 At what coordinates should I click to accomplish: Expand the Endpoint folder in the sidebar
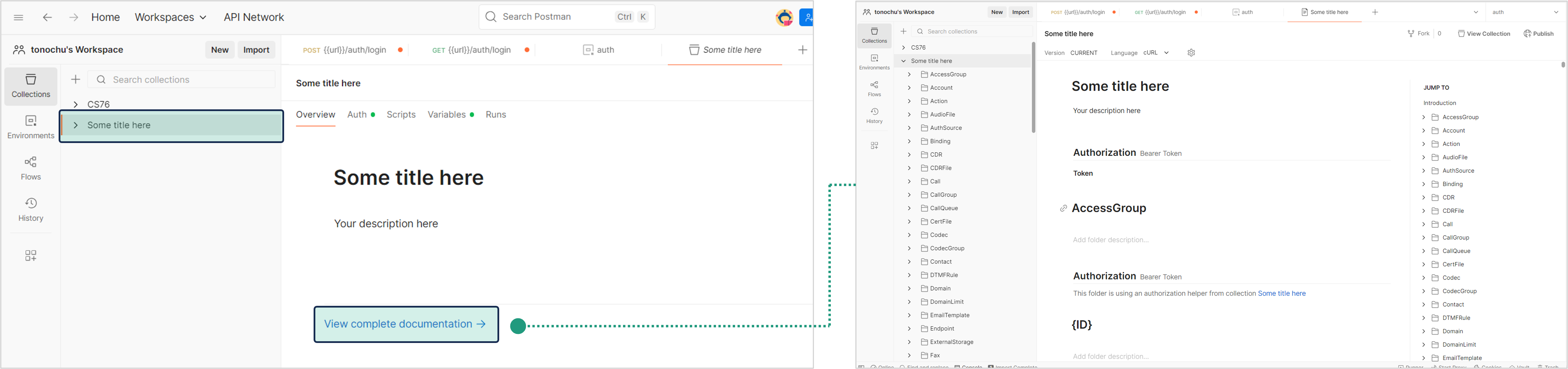909,329
